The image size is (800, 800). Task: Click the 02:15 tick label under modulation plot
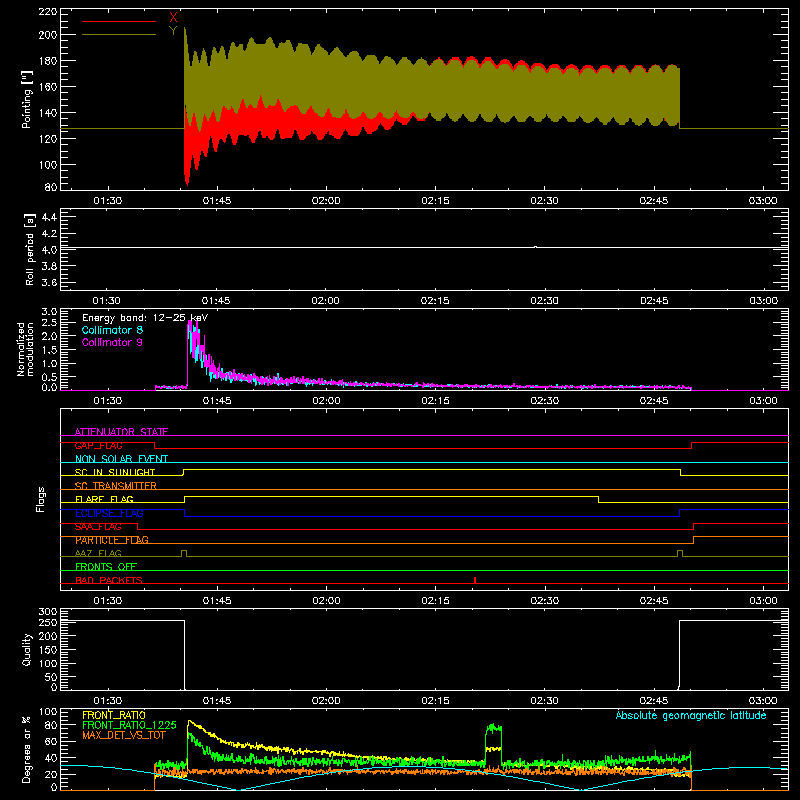point(435,401)
